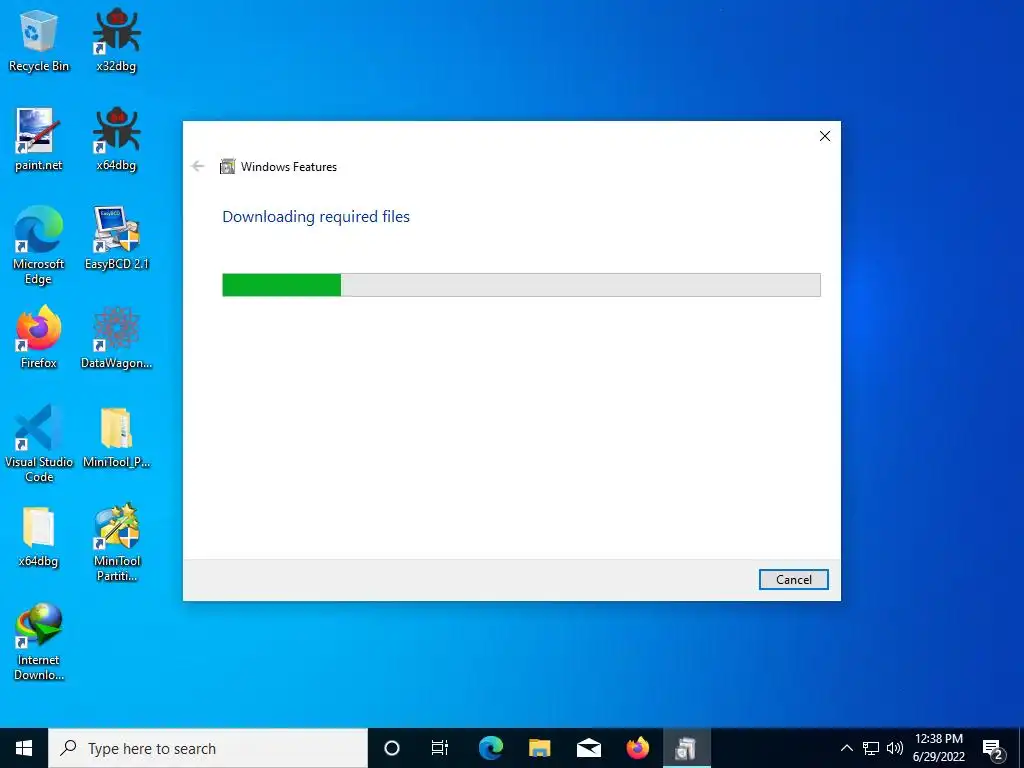Open the network status tray icon
The width and height of the screenshot is (1024, 768).
(871, 748)
